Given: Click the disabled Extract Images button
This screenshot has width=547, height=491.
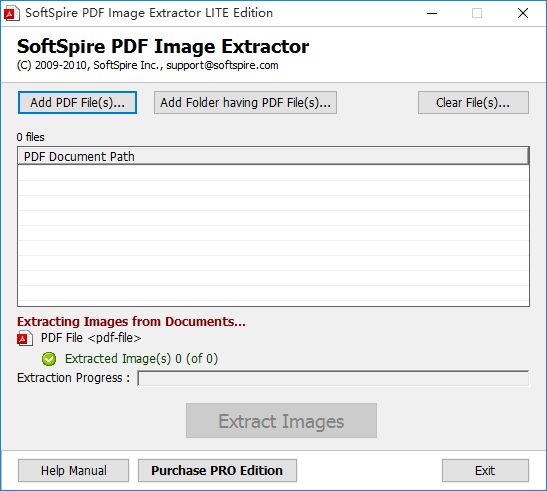Looking at the screenshot, I should click(281, 421).
